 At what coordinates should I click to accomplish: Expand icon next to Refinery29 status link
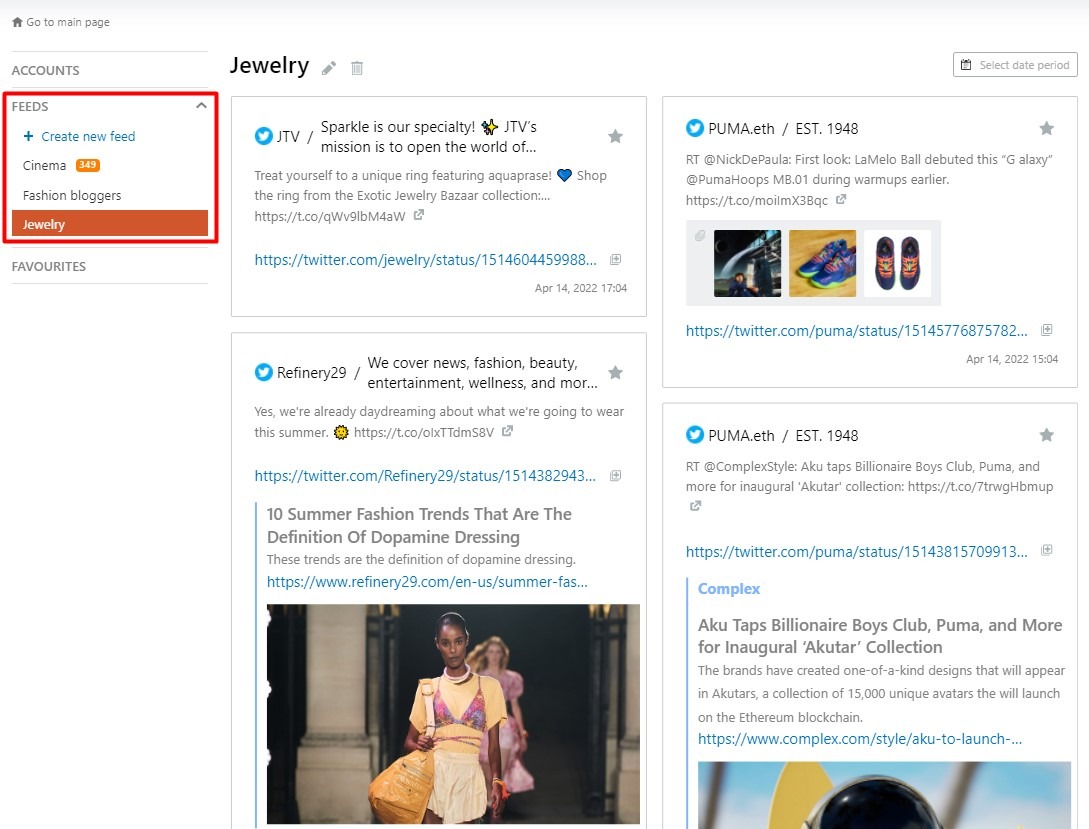615,476
